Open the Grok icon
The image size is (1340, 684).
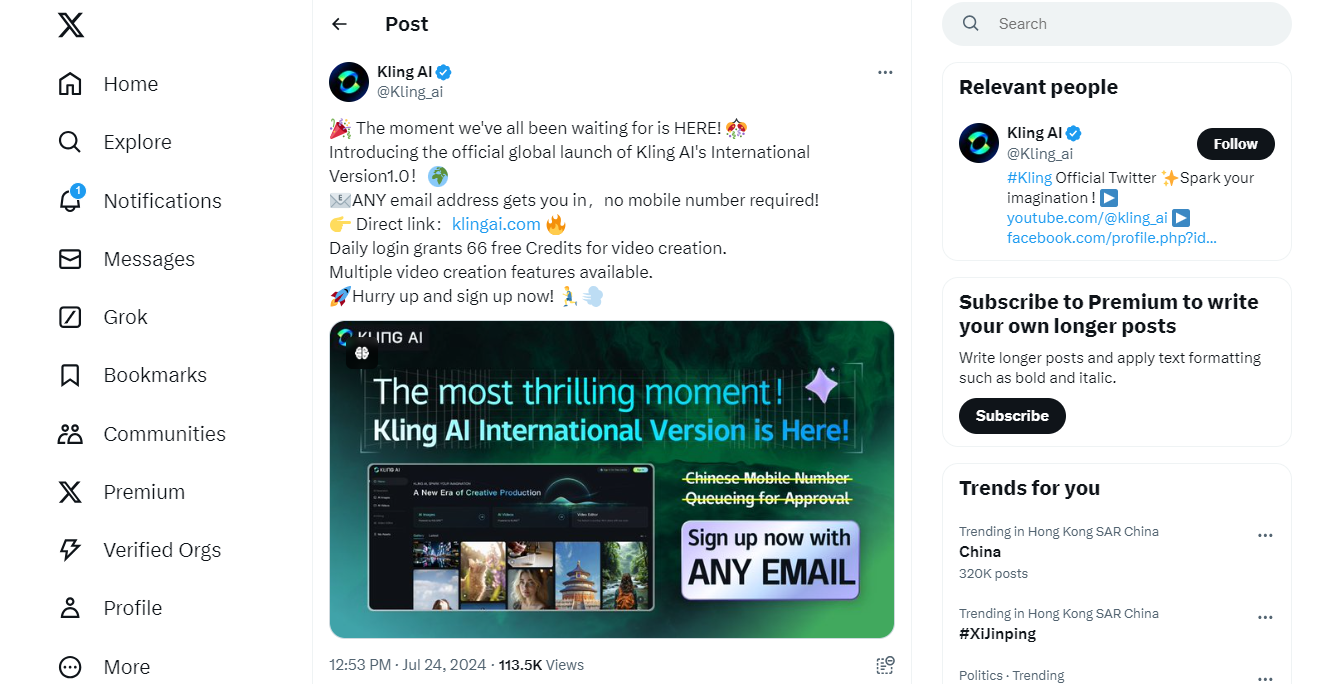coord(70,317)
